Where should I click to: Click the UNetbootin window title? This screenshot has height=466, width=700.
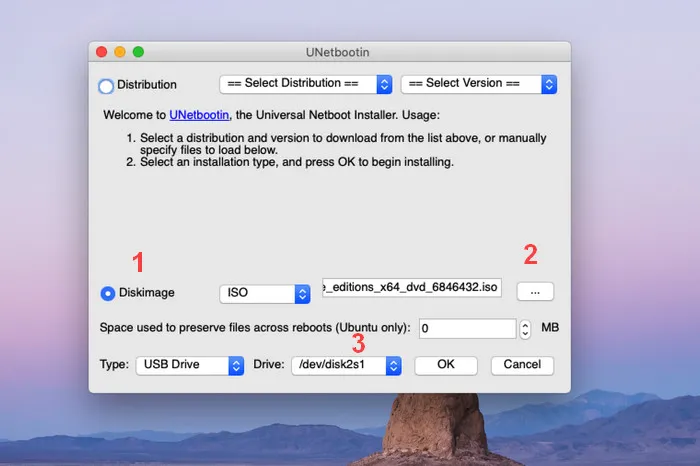(338, 52)
